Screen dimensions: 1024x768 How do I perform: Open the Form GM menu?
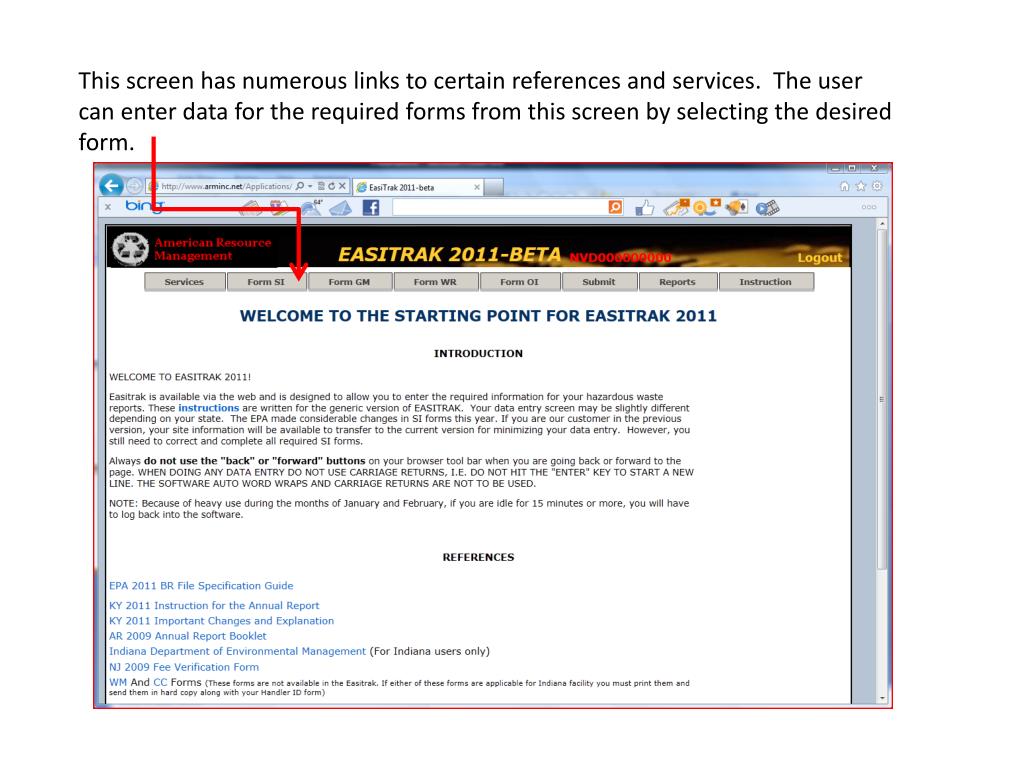tap(349, 282)
